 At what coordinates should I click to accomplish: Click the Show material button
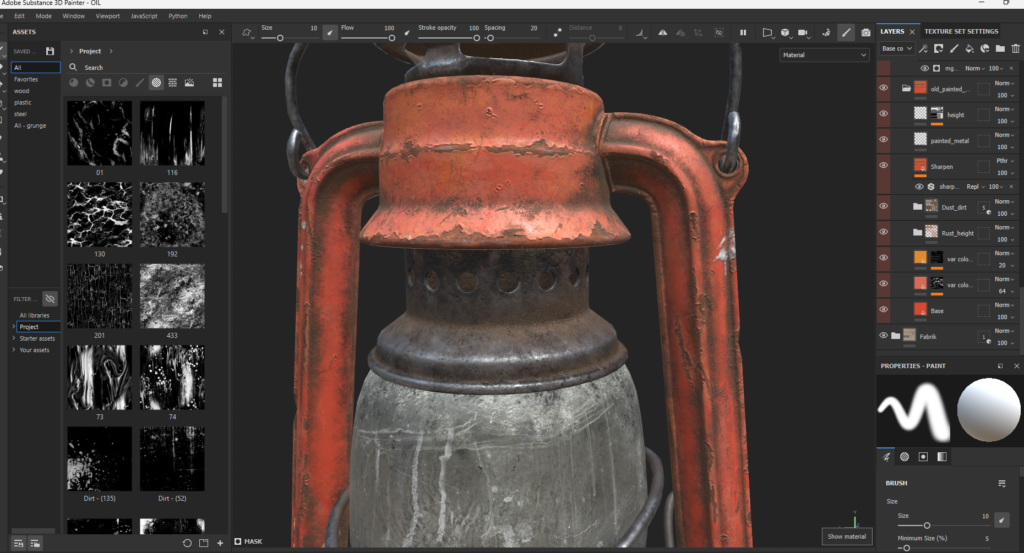(x=846, y=537)
